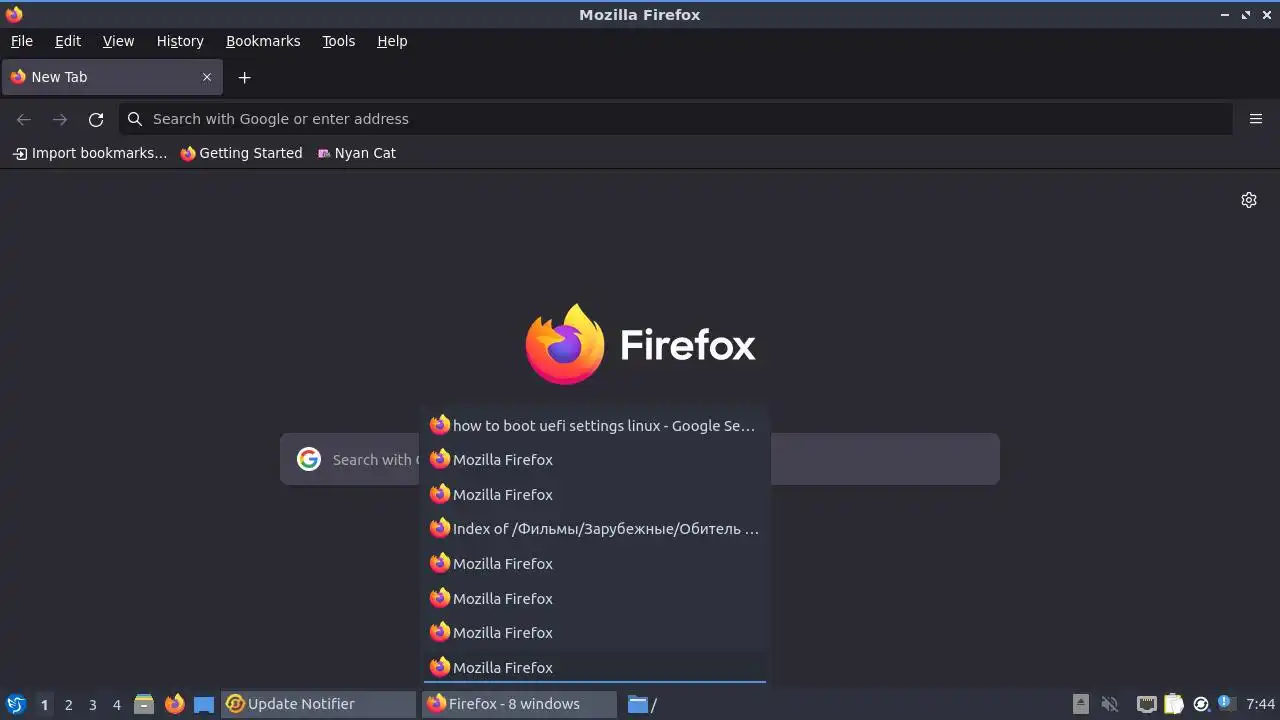Screen dimensions: 1280x720
Task: Switch to 'Index of /Фильмы' window entry
Action: click(595, 528)
